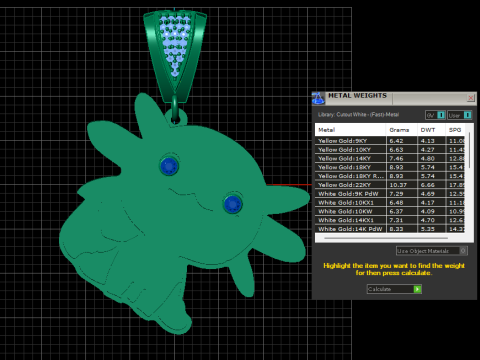
Task: Select the Yellow Gold:10KY row
Action: pyautogui.click(x=390, y=150)
